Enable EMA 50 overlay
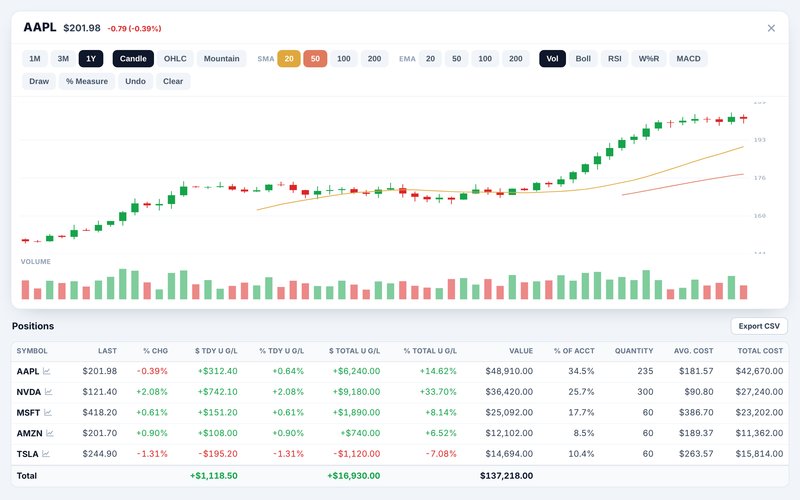 (x=457, y=59)
